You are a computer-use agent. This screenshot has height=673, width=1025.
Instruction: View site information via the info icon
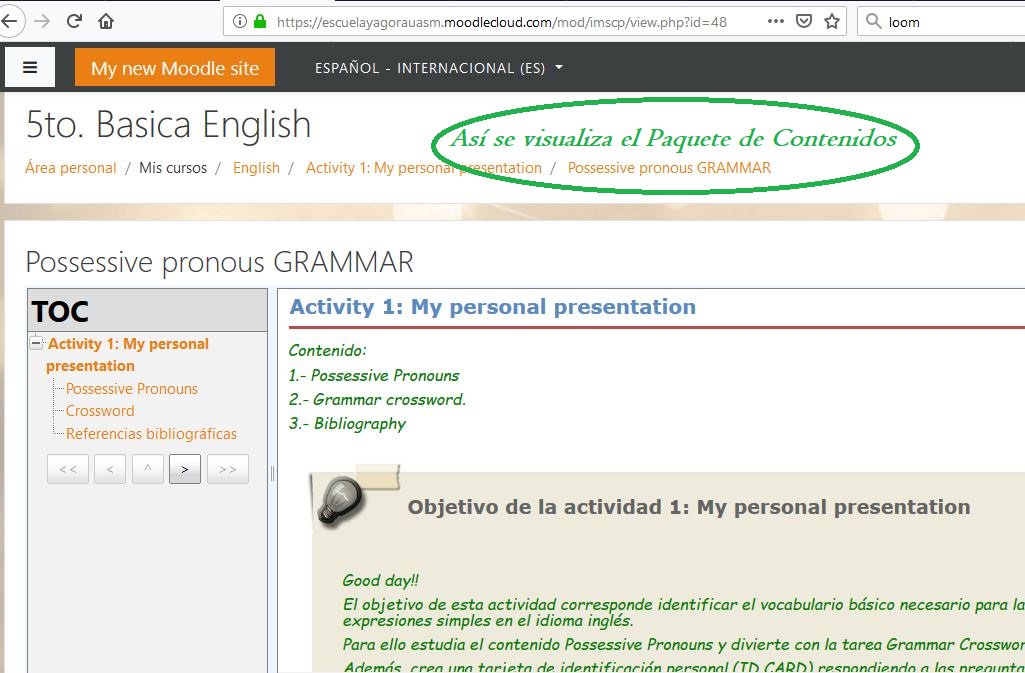click(240, 22)
